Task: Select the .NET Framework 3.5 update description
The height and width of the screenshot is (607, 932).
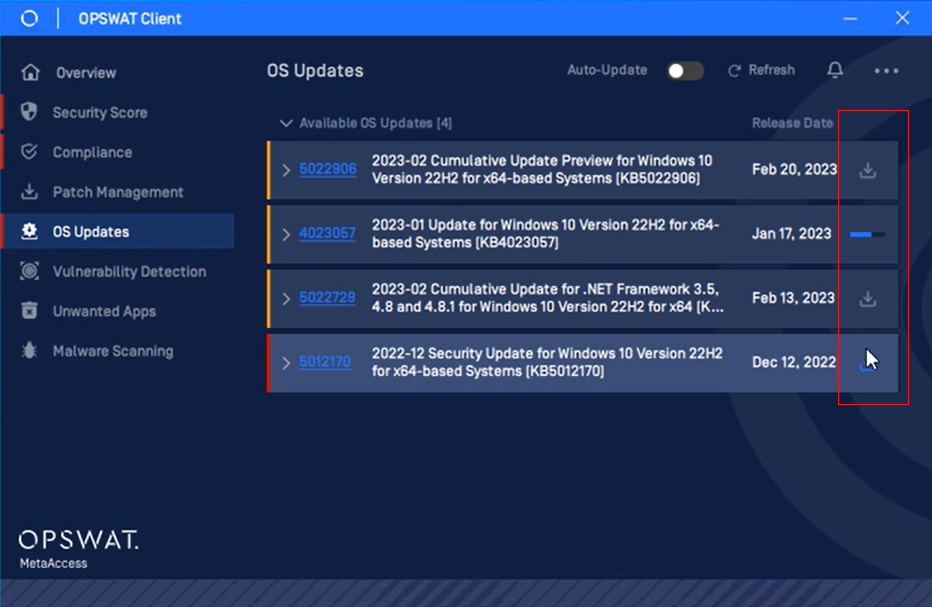Action: (x=547, y=298)
